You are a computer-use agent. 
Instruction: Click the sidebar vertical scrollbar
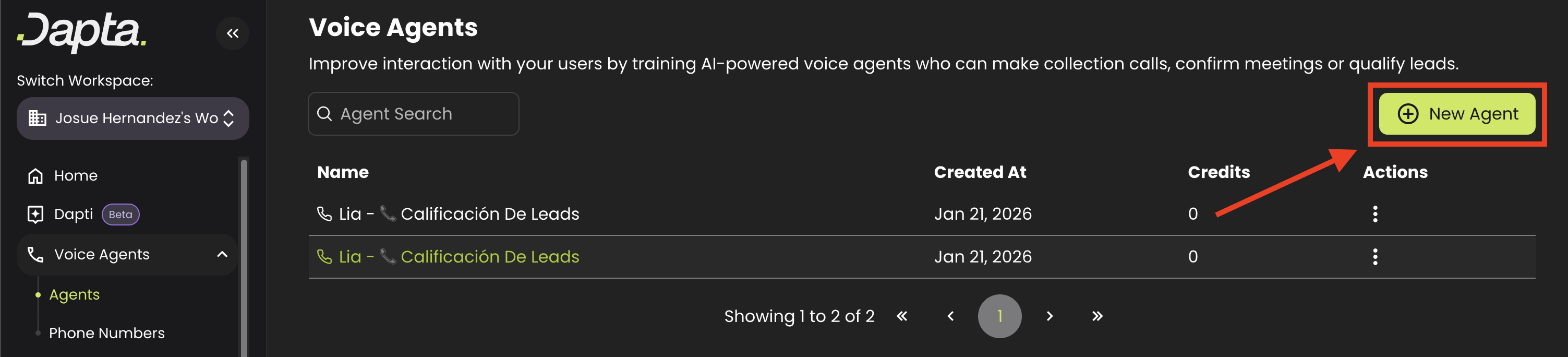click(x=244, y=256)
